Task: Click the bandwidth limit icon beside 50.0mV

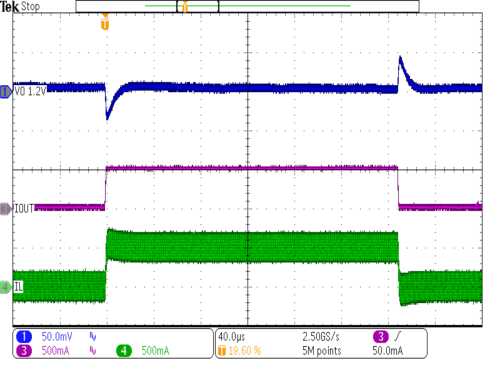Action: pyautogui.click(x=93, y=337)
